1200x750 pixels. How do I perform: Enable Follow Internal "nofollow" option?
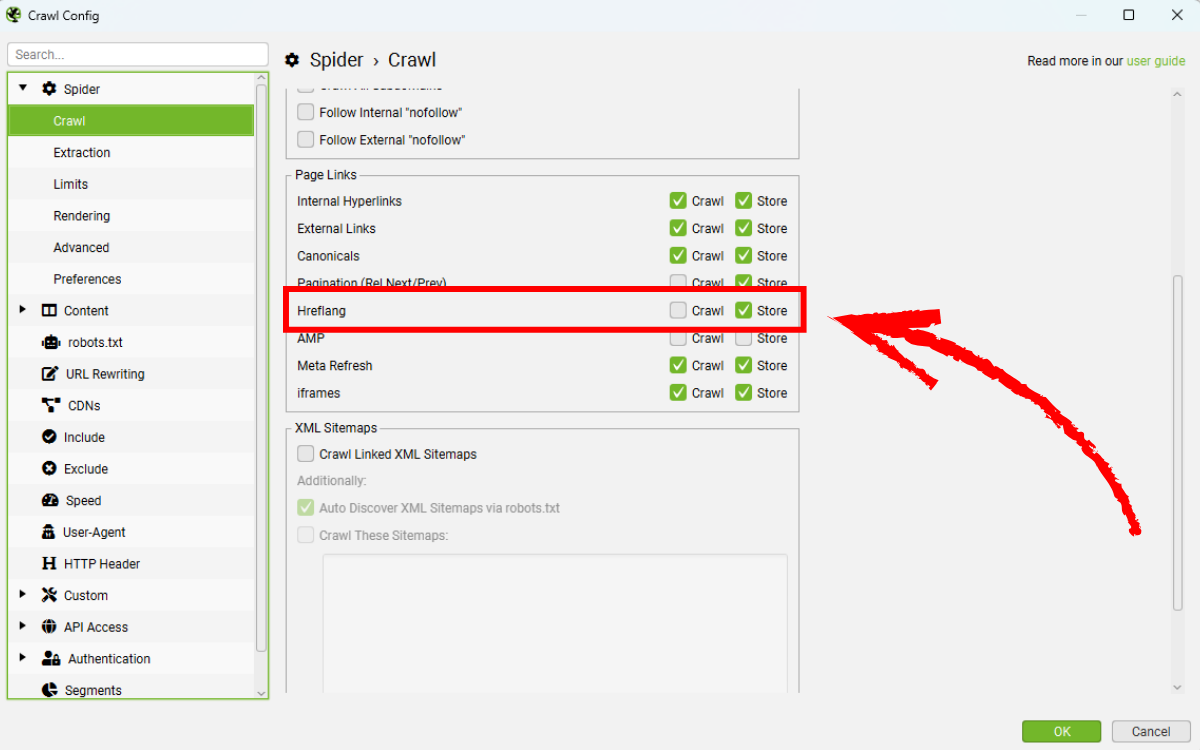pos(306,113)
